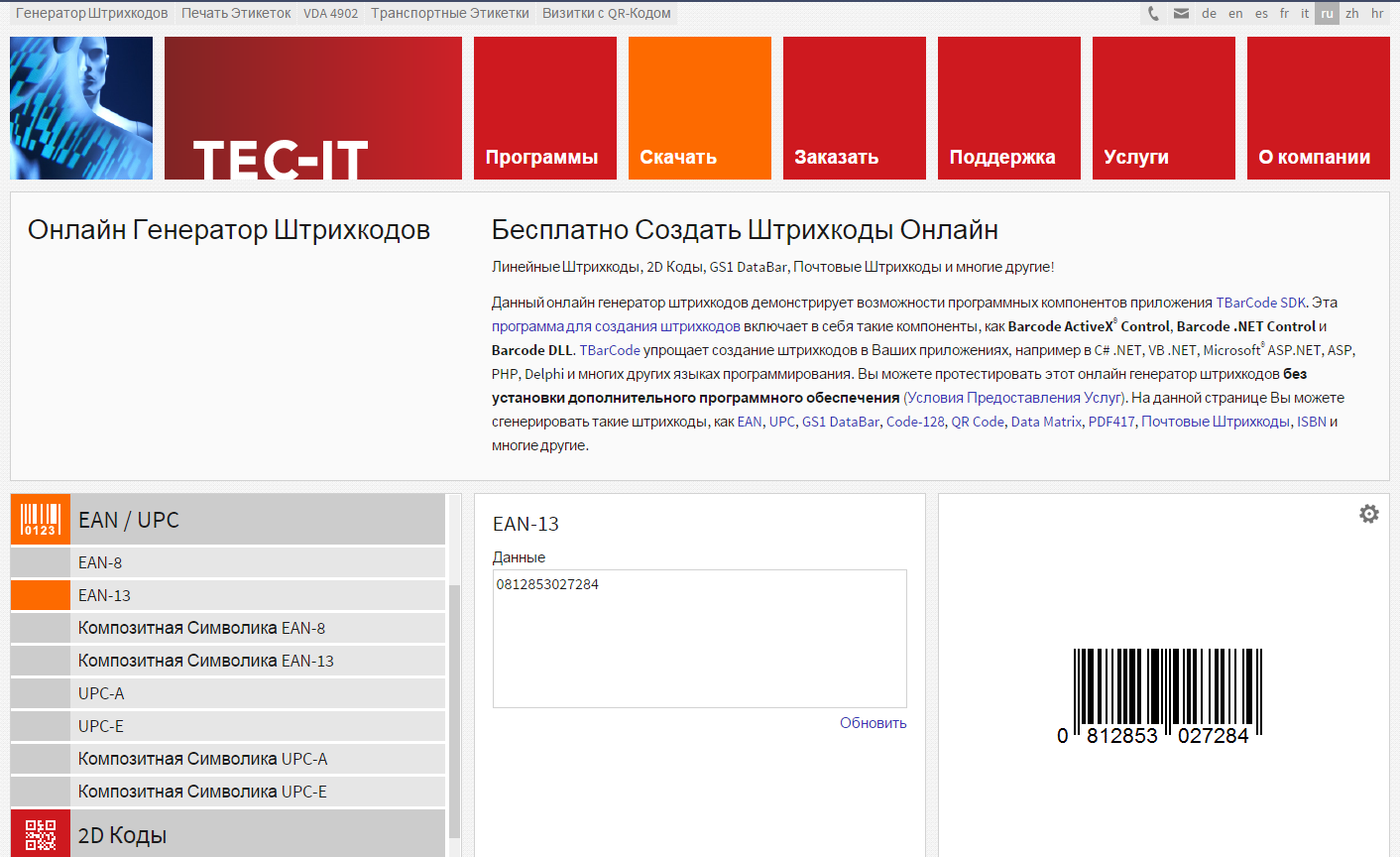Viewport: 1400px width, 857px height.
Task: Click the Данные barcode input field
Action: coord(699,638)
